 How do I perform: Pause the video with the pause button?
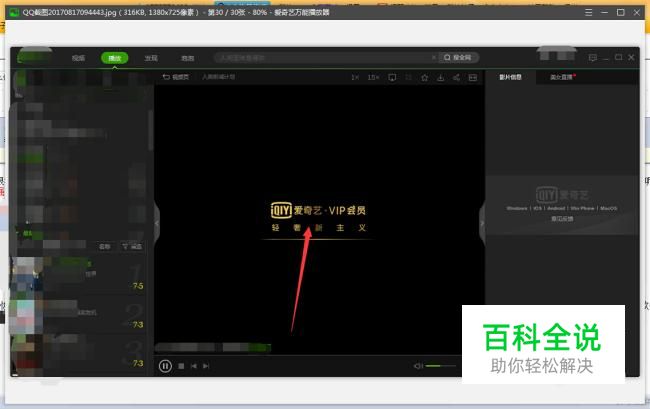point(165,366)
